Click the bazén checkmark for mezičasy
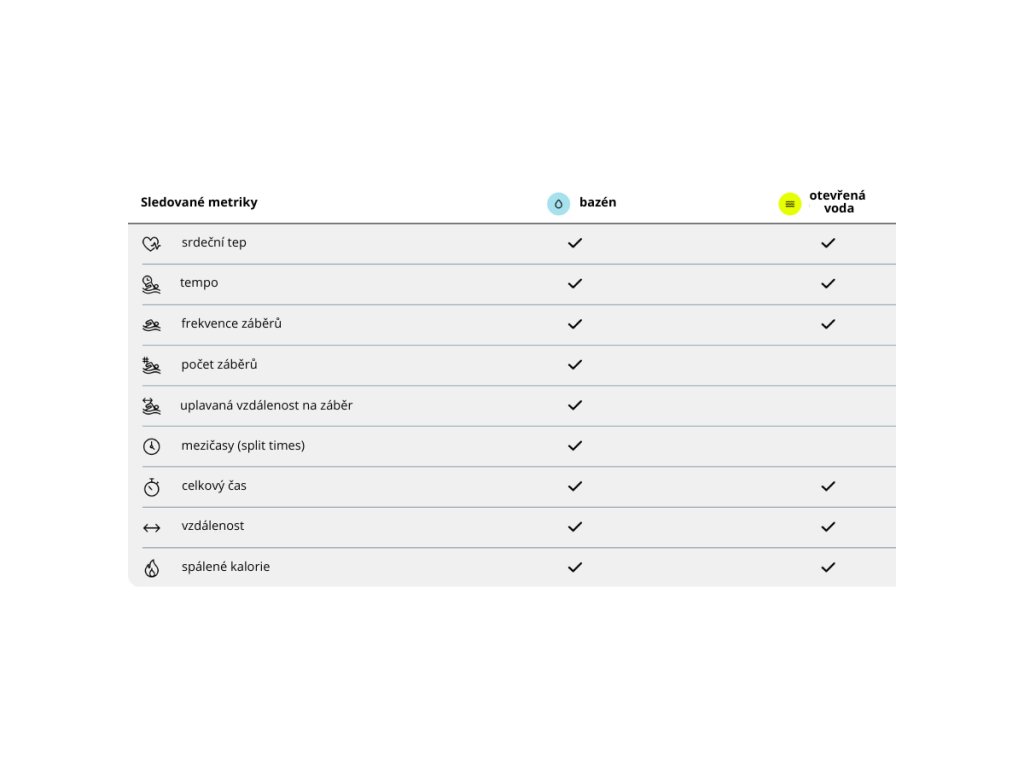Screen dimensions: 1024x768 (x=575, y=446)
